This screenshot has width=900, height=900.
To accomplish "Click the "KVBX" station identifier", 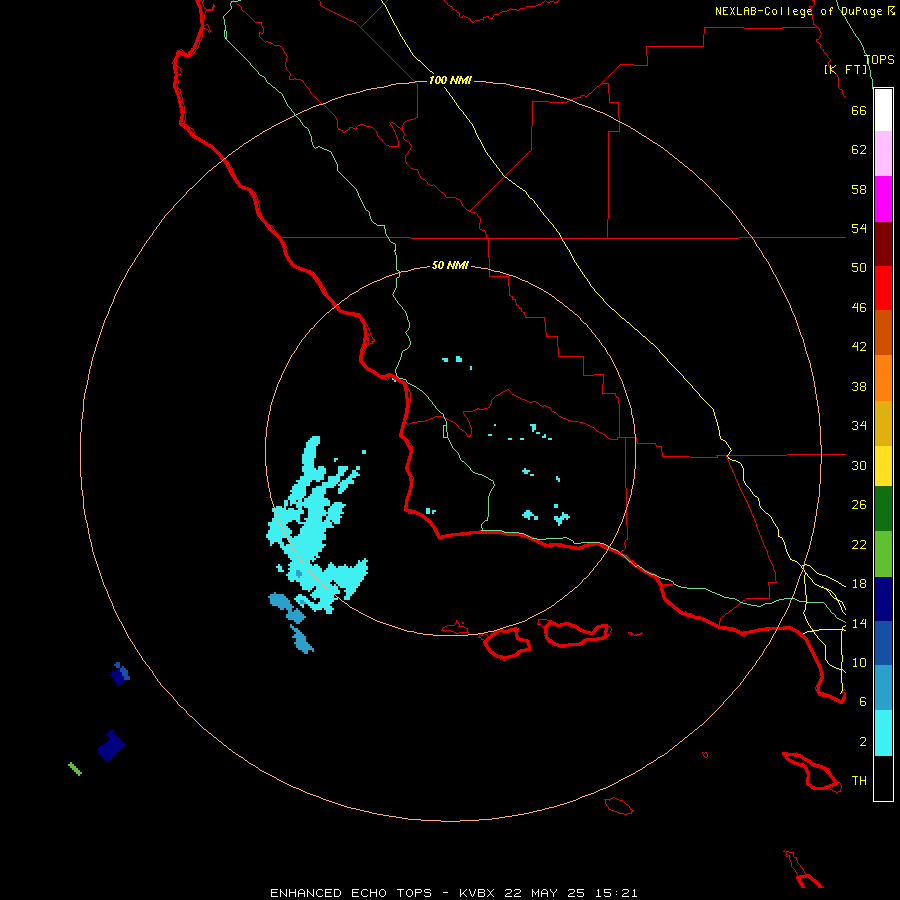I will [476, 893].
